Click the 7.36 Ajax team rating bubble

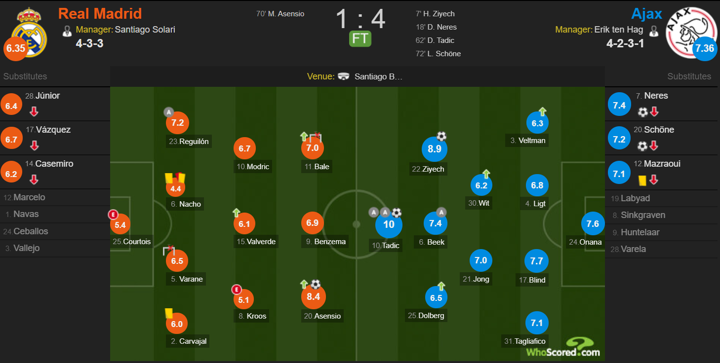point(704,48)
